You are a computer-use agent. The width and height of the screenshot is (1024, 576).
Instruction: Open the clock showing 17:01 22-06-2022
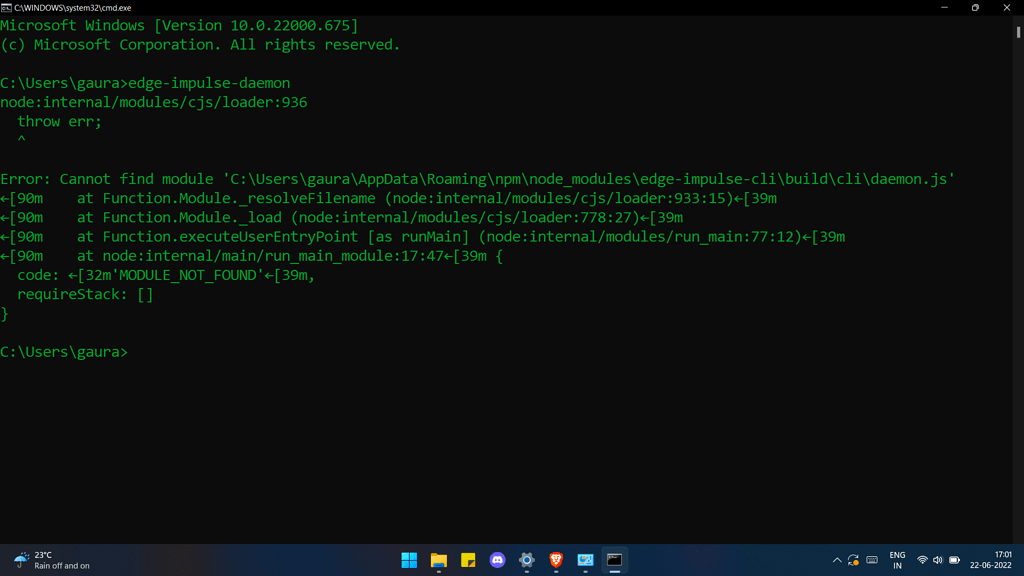991,560
